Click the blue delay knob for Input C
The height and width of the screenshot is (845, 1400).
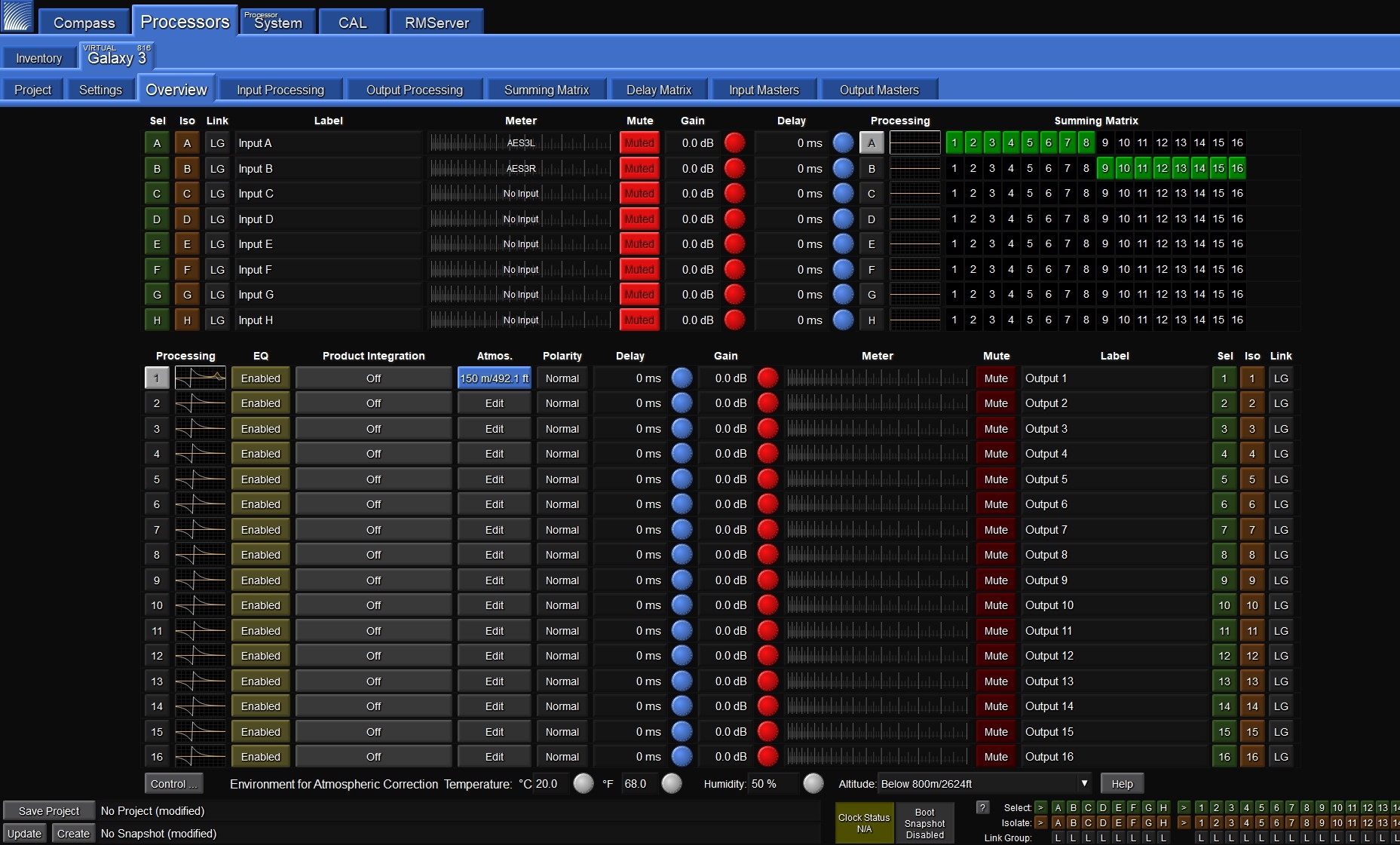[843, 194]
